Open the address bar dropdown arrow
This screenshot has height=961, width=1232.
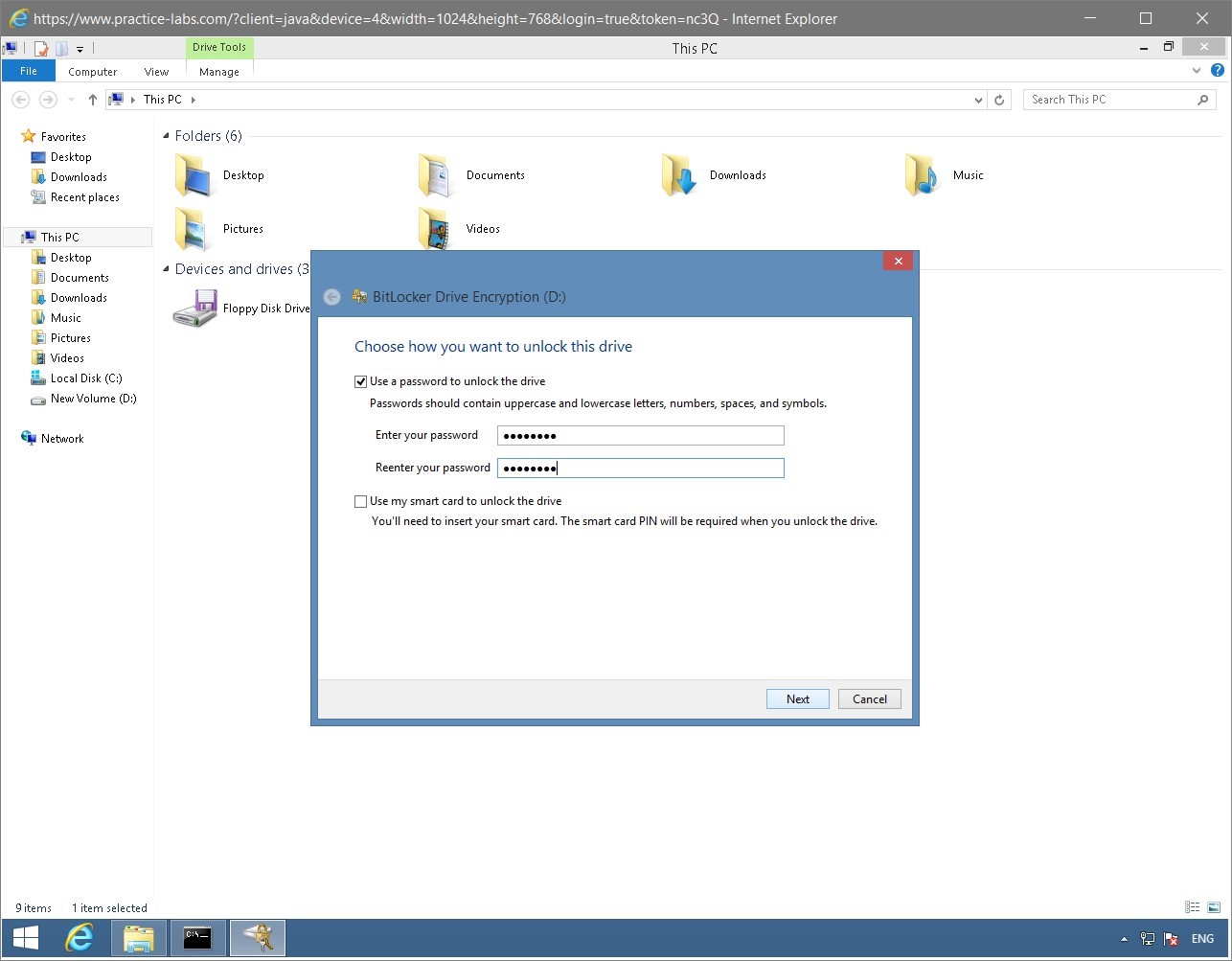(977, 99)
